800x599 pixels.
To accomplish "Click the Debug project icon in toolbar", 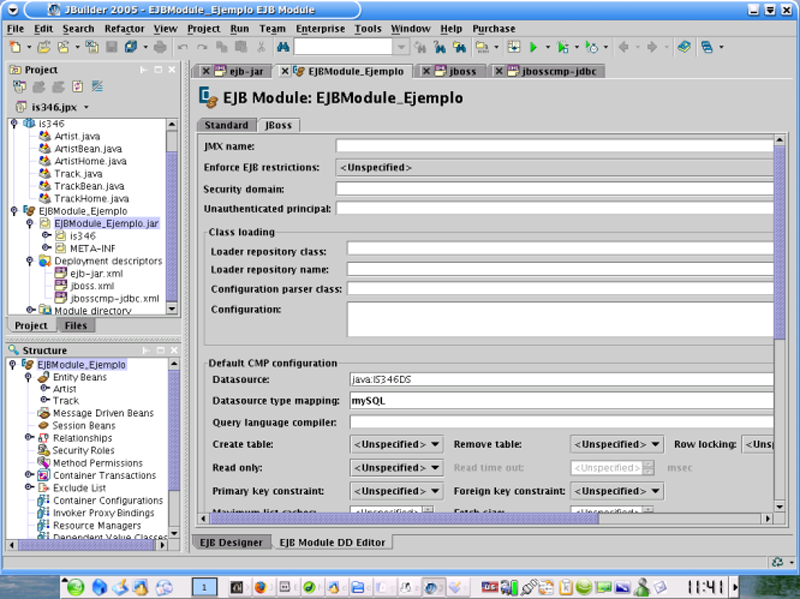I will click(562, 47).
